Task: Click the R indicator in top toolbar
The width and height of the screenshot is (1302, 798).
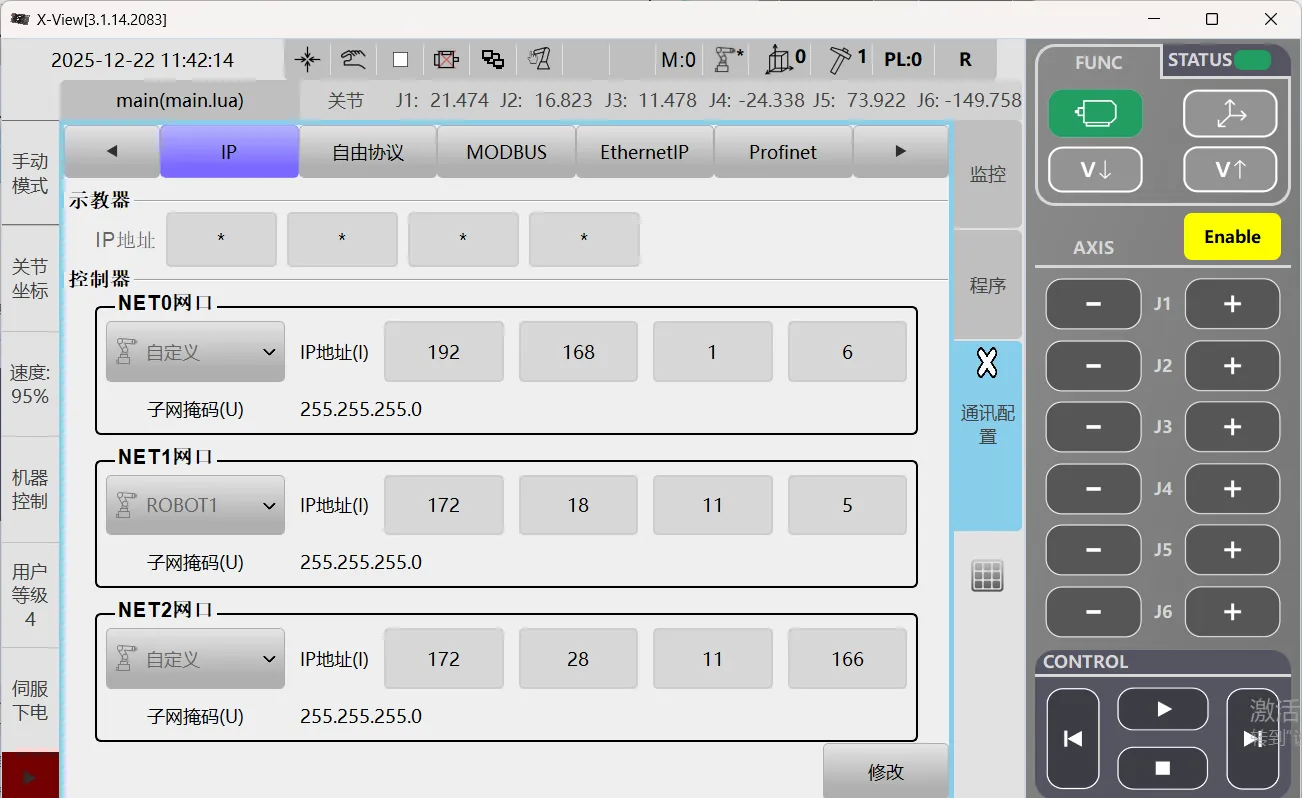Action: pos(965,60)
